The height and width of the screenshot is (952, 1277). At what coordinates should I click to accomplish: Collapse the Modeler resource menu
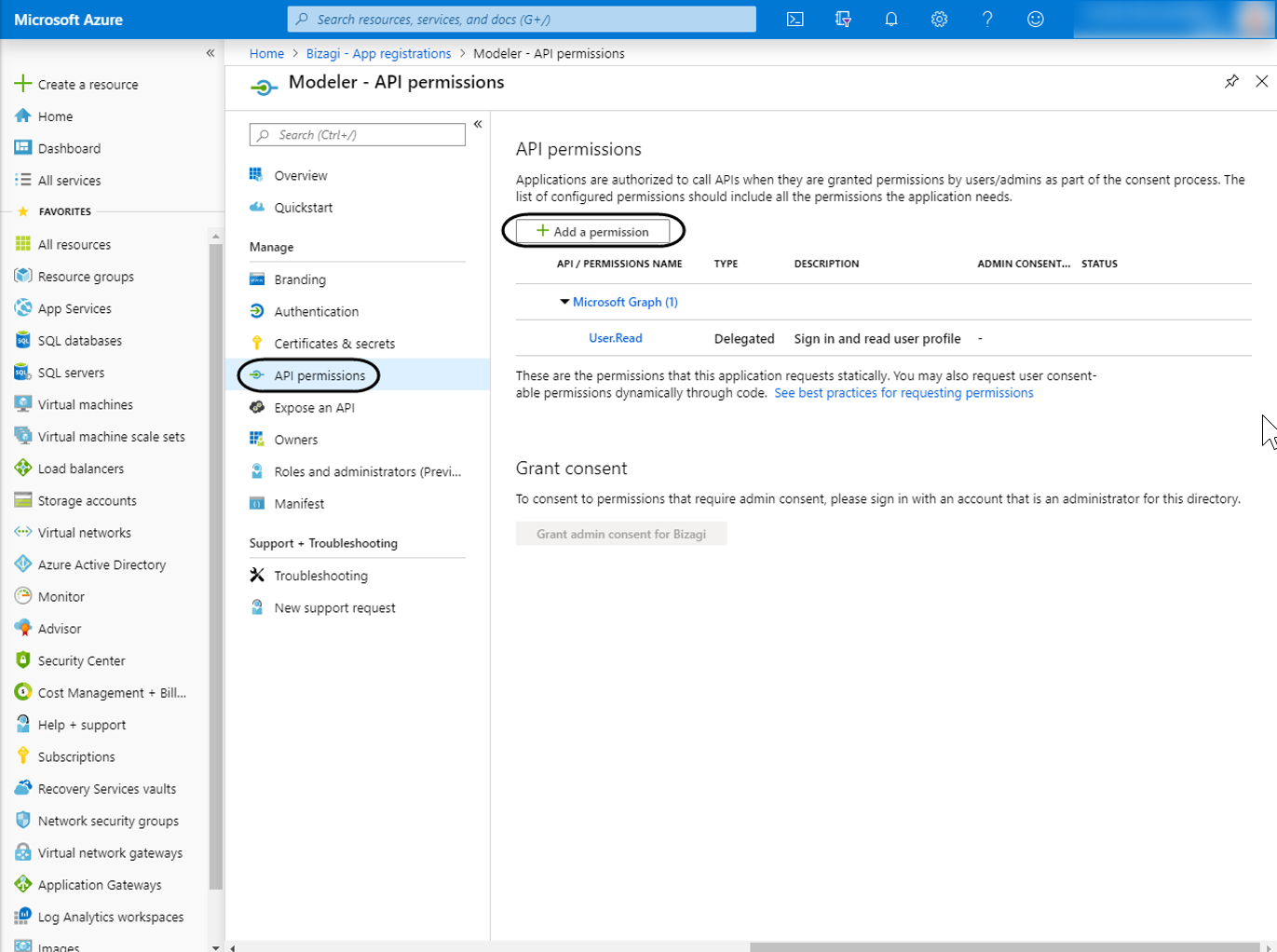point(478,124)
